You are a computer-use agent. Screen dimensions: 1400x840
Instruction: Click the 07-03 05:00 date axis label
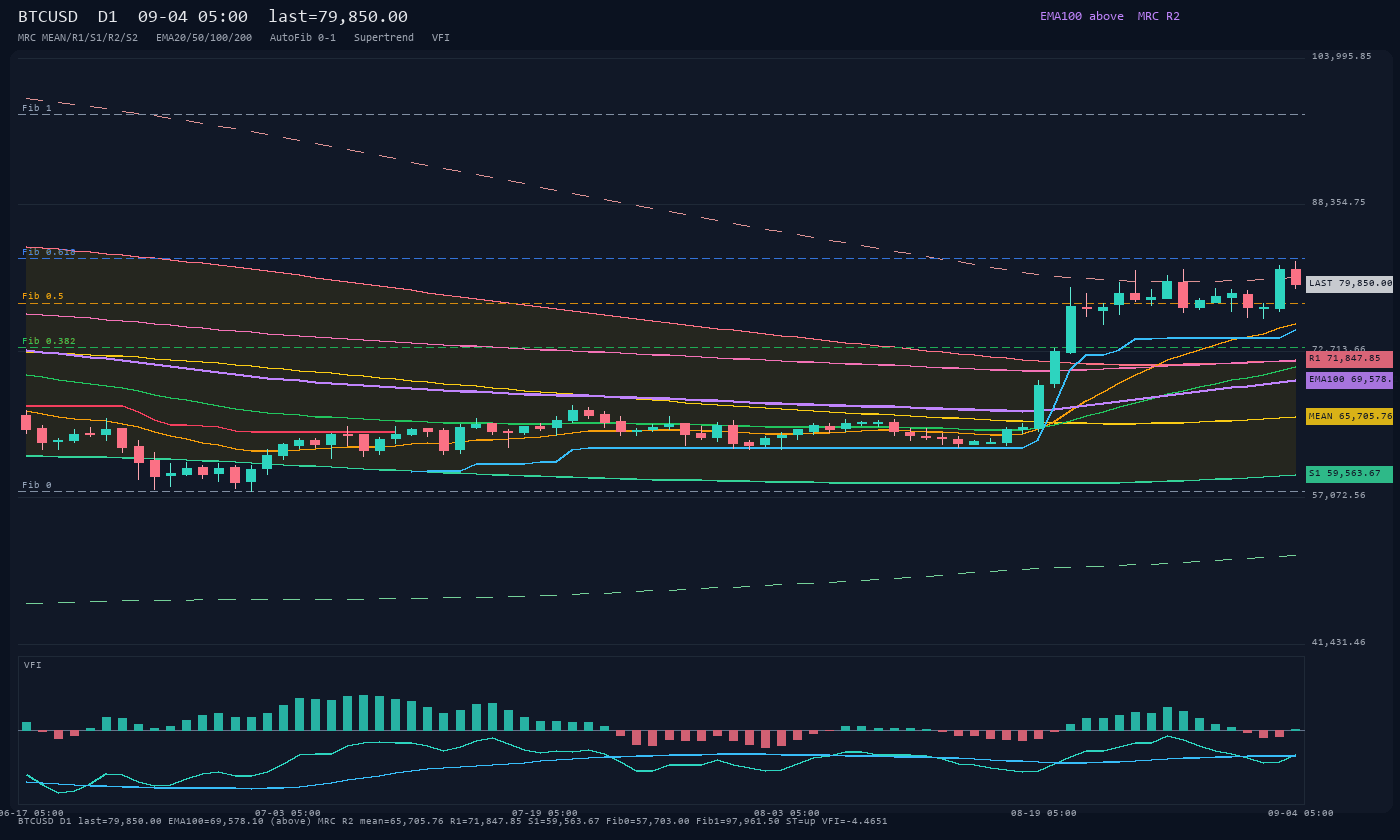288,813
